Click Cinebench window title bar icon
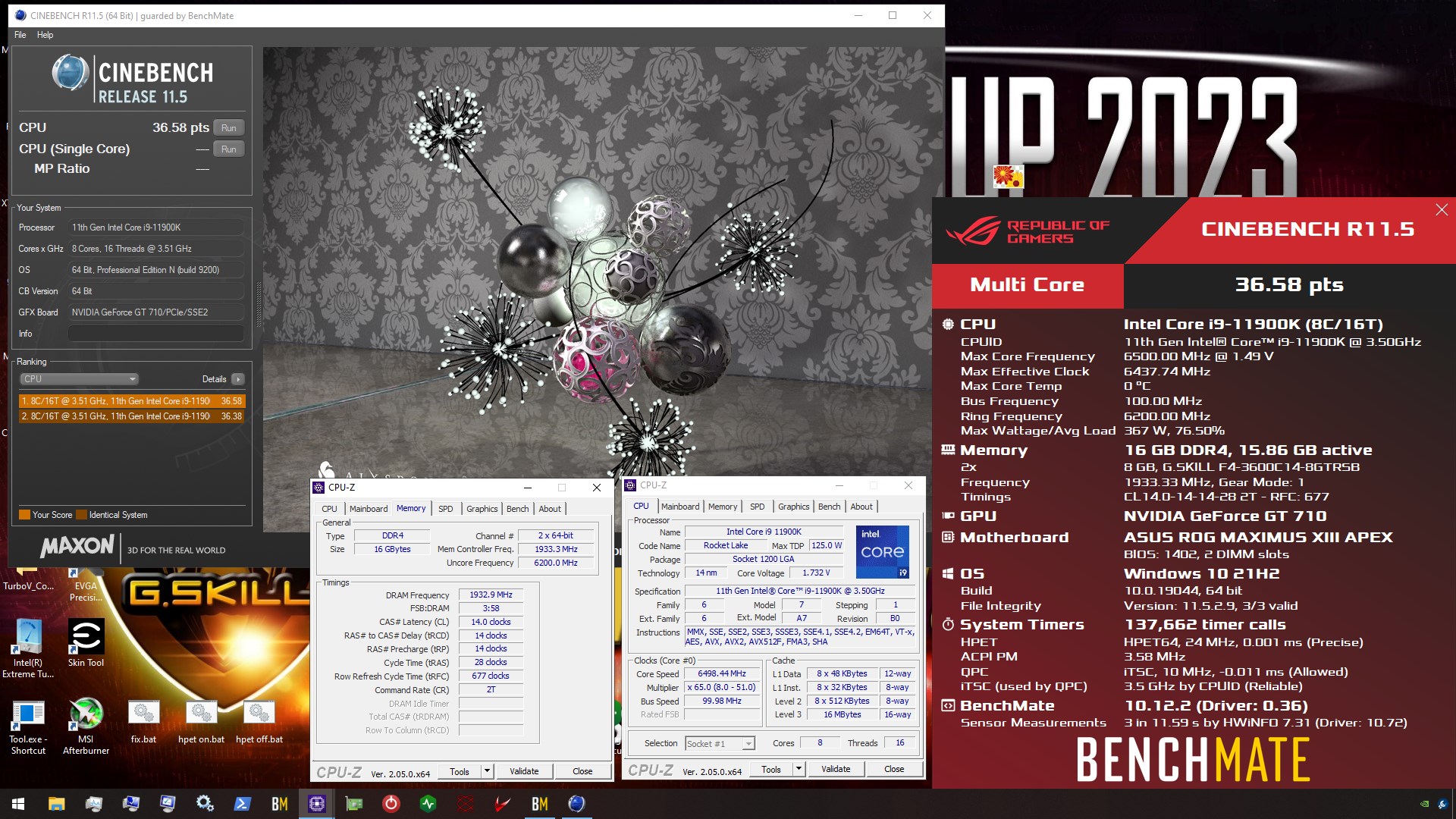This screenshot has height=819, width=1456. pos(20,15)
